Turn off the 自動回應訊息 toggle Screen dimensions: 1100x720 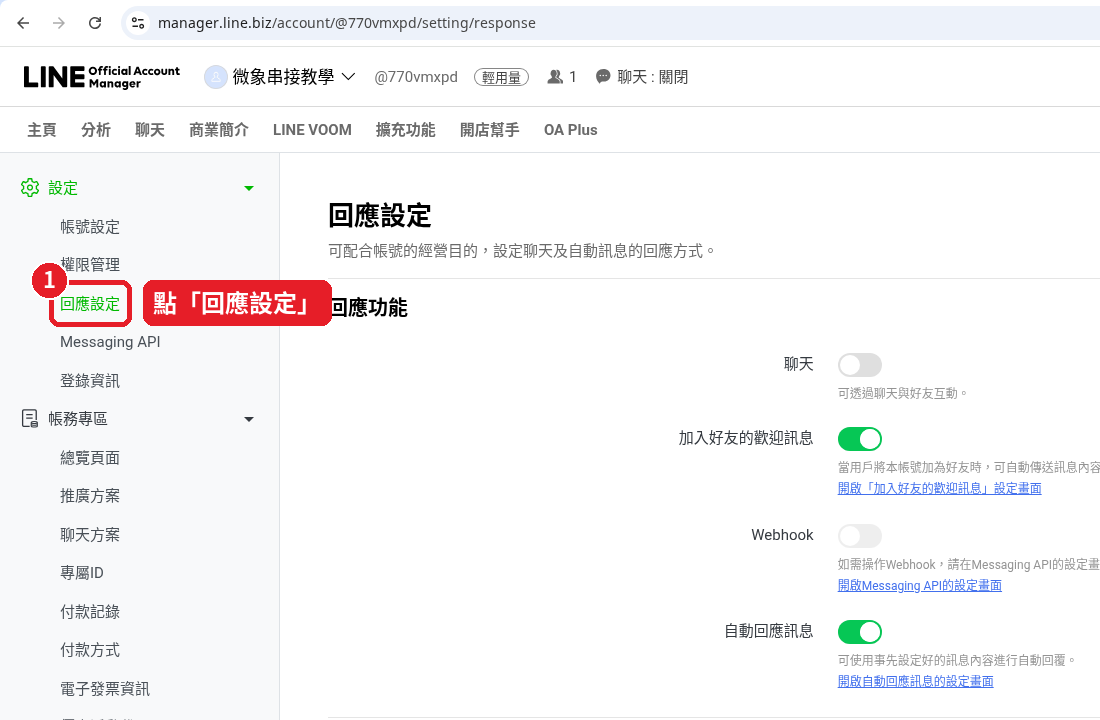tap(859, 632)
